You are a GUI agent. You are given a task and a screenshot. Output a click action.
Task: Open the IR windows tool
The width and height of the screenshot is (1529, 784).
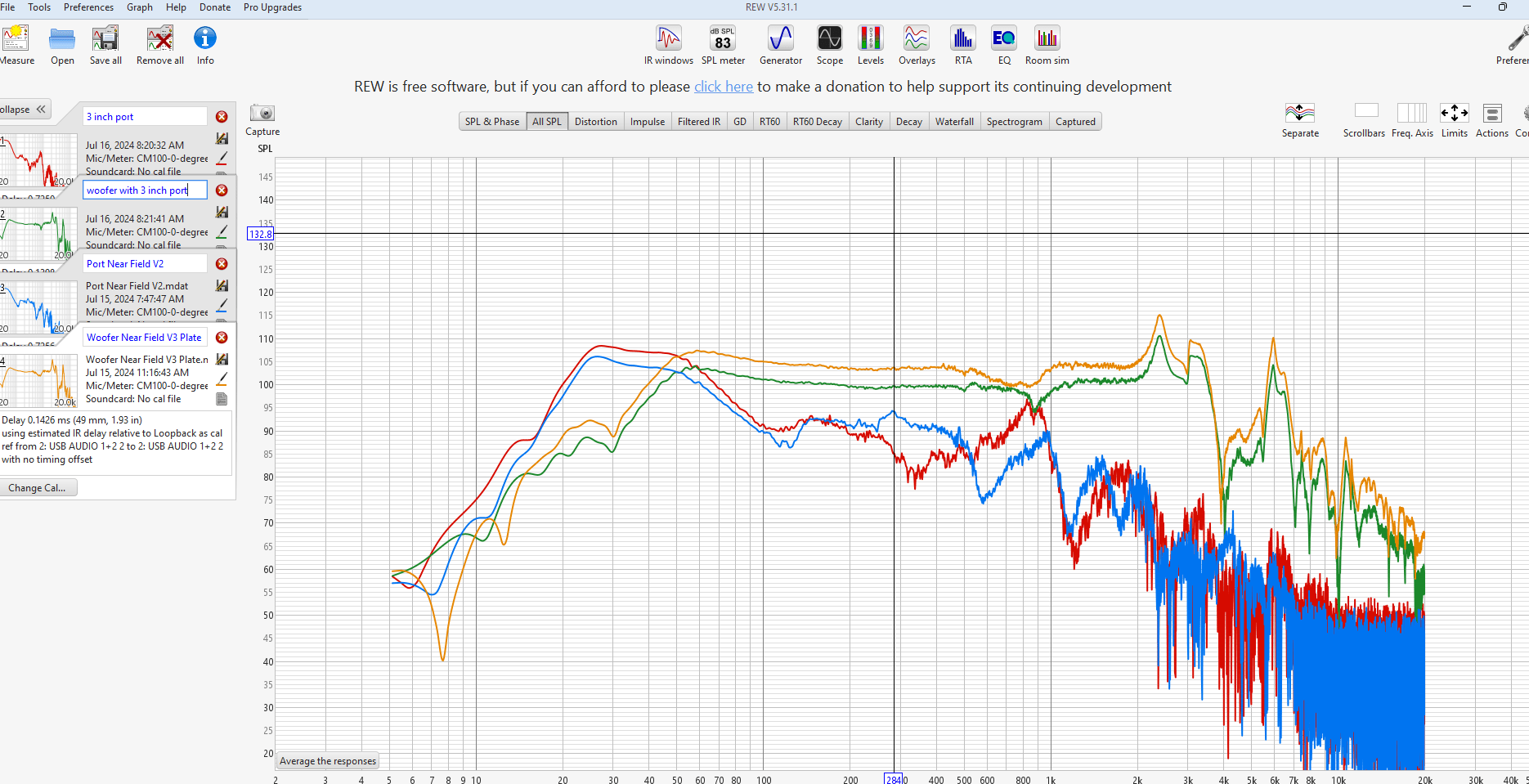tap(669, 38)
